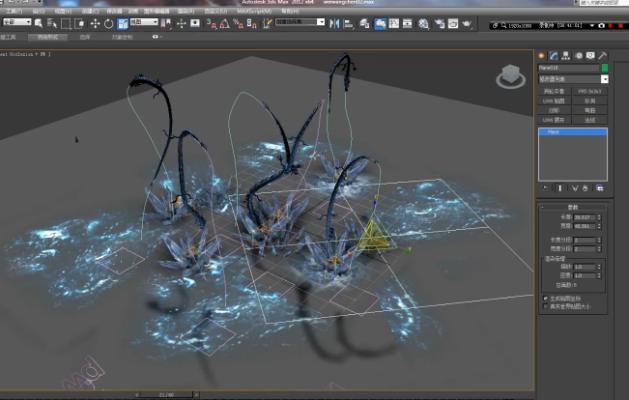
Task: Open the Curve Editor icon
Action: point(394,24)
